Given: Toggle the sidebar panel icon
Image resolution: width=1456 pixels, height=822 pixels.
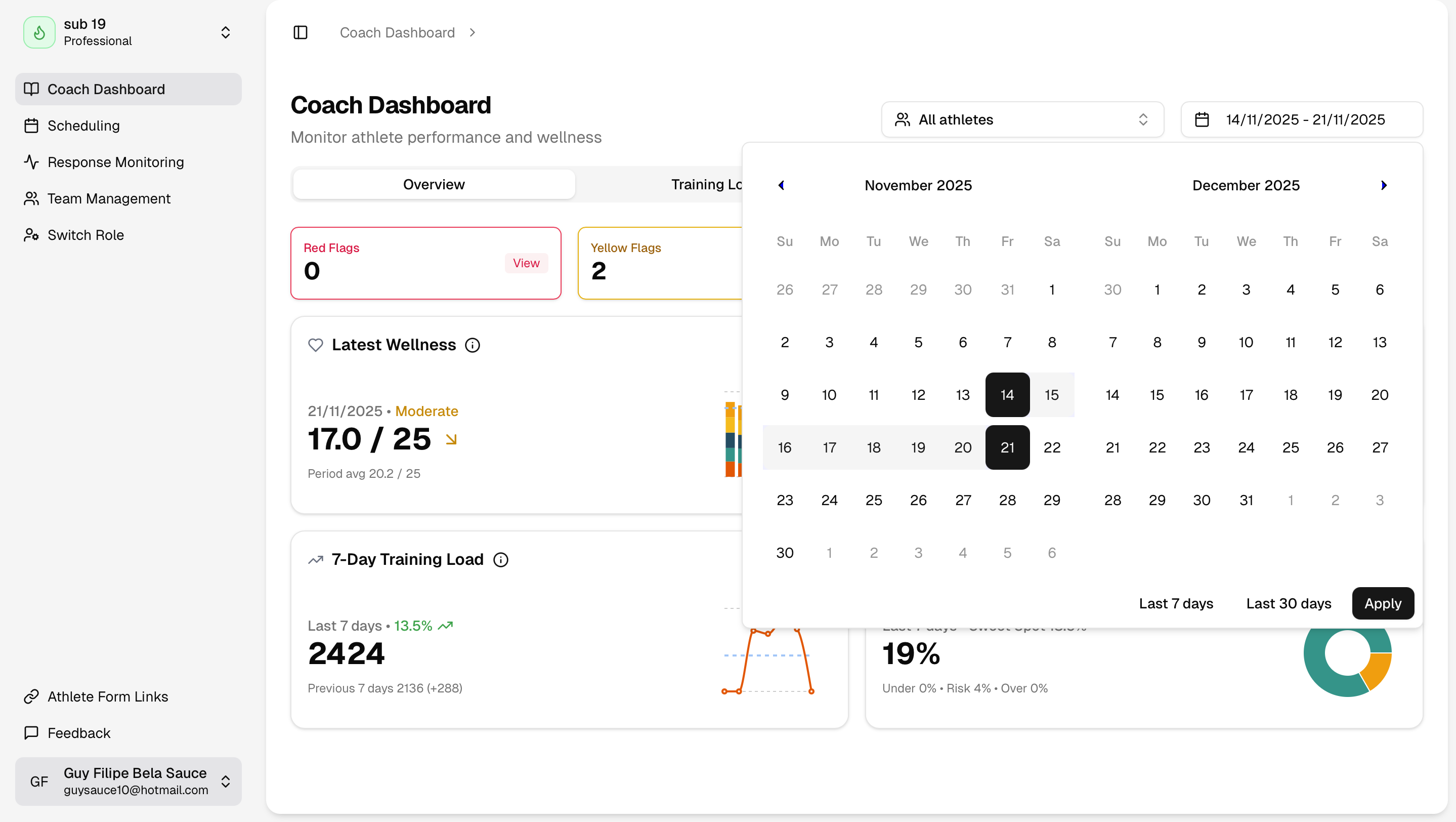Looking at the screenshot, I should click(300, 32).
